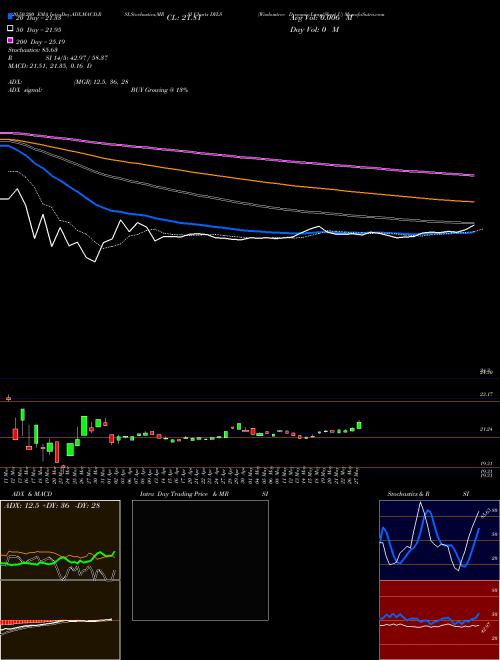Click the 'Avg Vol: 0.006 M' text
The width and height of the screenshot is (500, 660).
321,18
